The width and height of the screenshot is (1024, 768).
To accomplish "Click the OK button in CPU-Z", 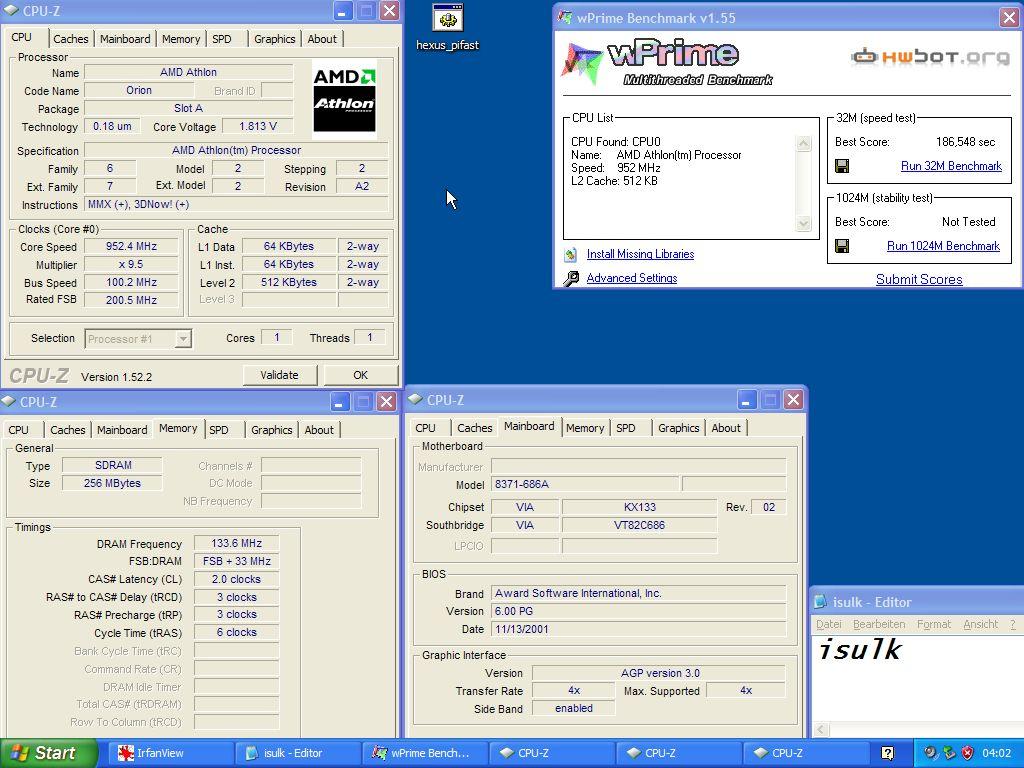I will [x=360, y=375].
